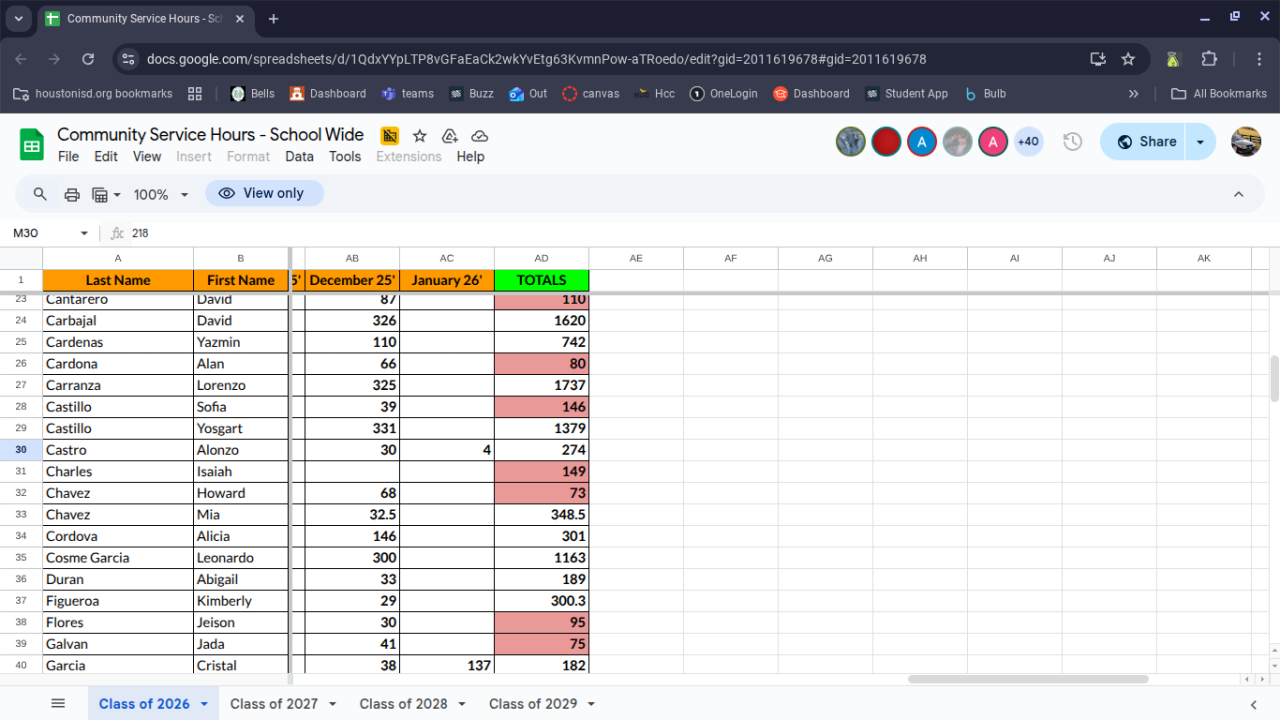Open the Google account profile picture
Screen dimensions: 1280x720
1246,142
